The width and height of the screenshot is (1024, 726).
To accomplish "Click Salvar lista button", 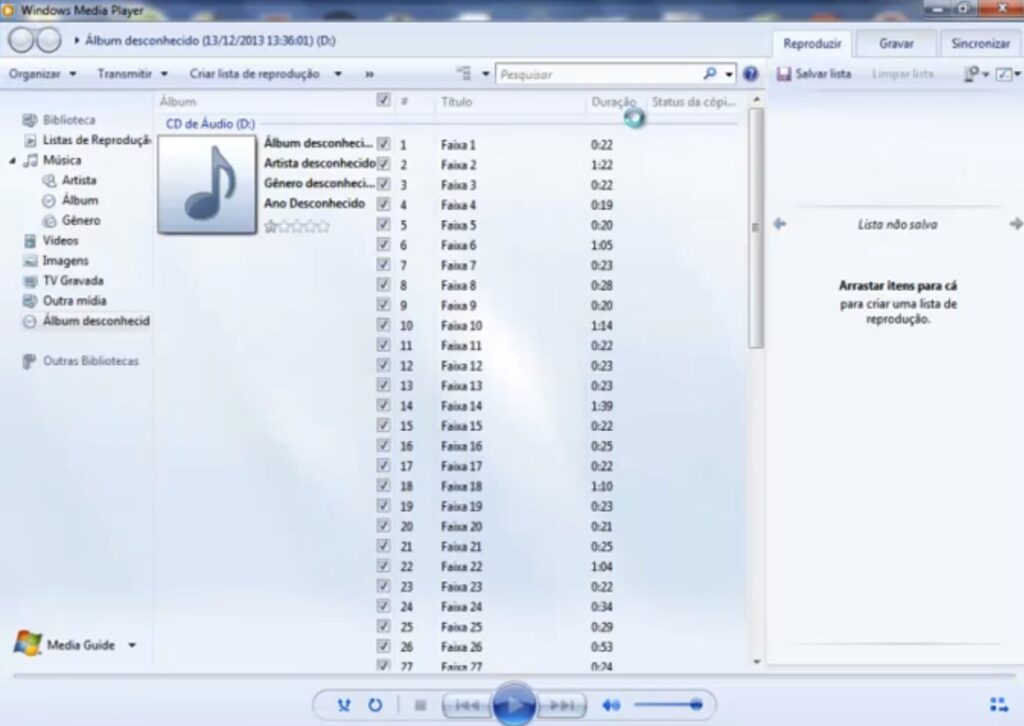I will coord(814,74).
